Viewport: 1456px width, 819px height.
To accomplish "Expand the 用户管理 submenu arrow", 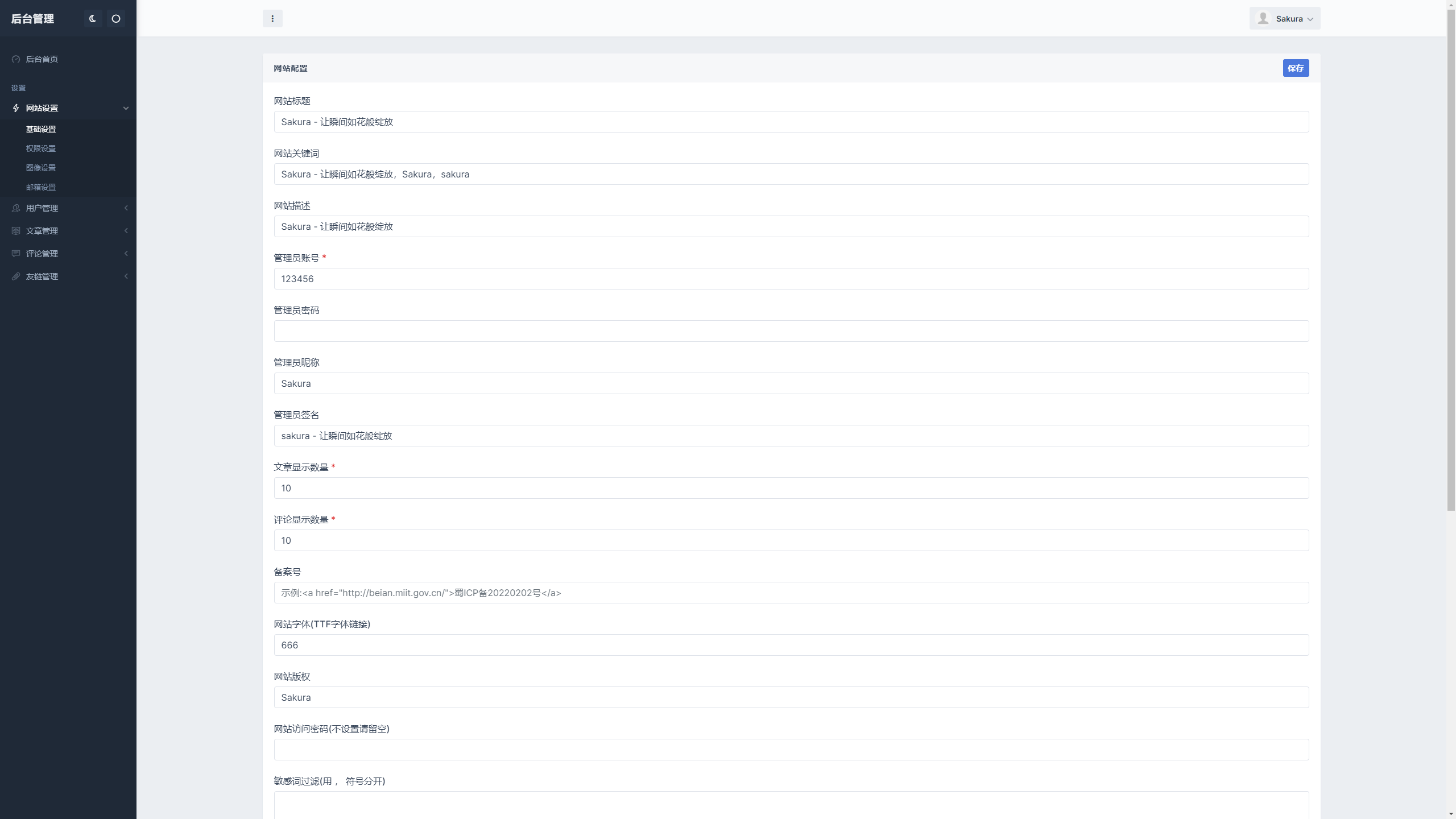I will click(x=126, y=208).
